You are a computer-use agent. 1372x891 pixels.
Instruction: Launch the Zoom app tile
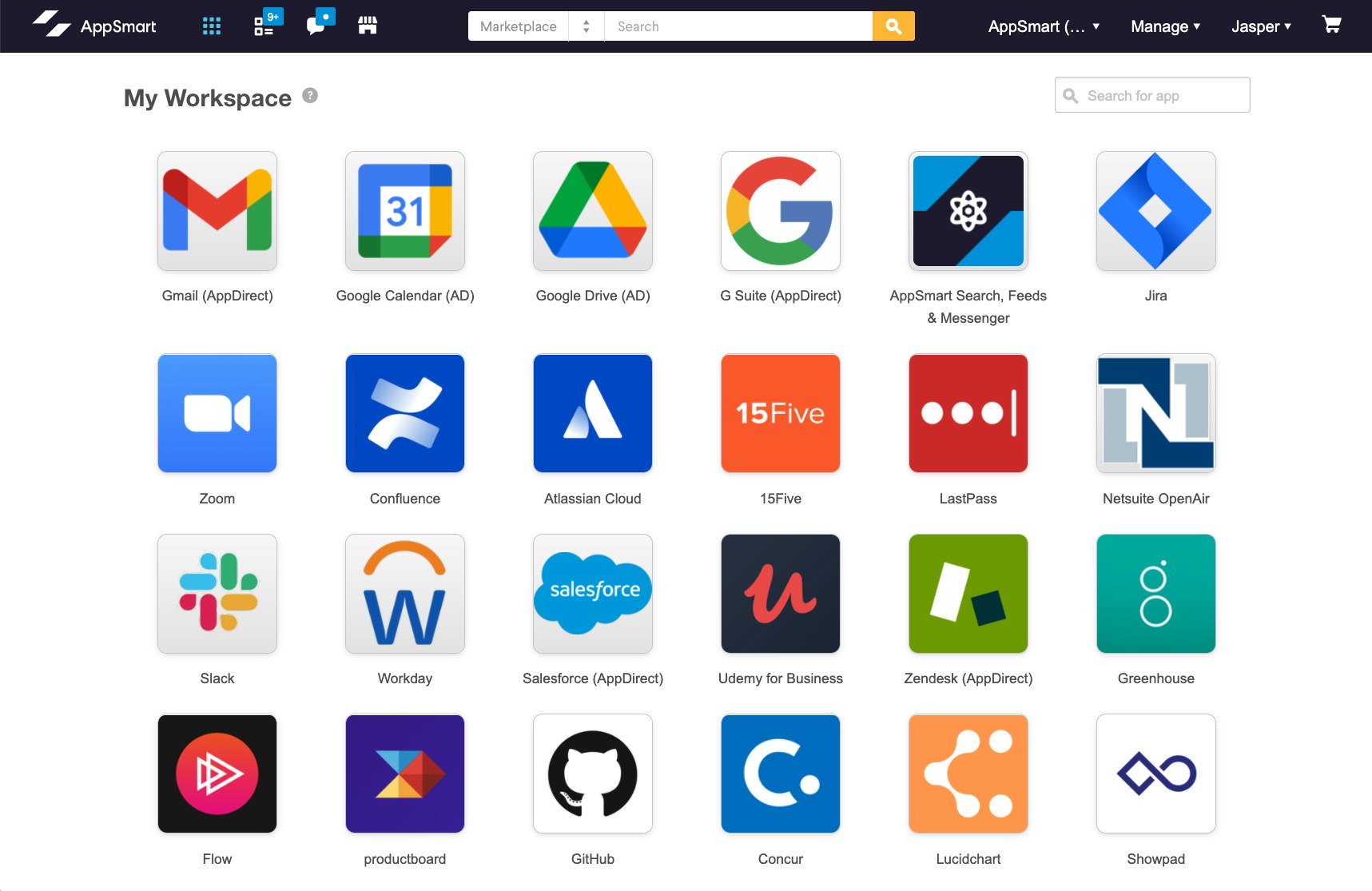[217, 413]
